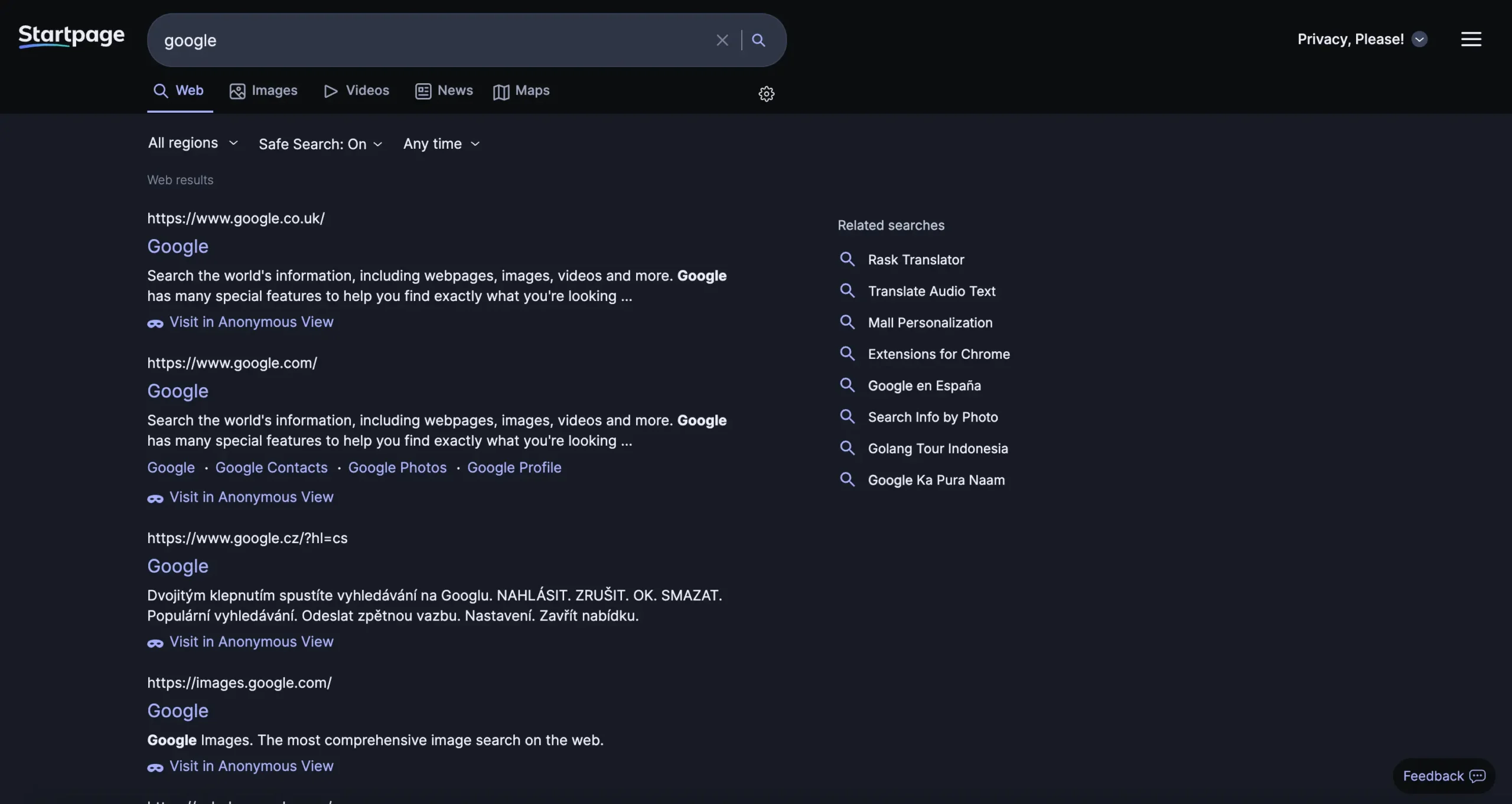Visit google.com in Anonymous View
The width and height of the screenshot is (1512, 804).
coord(252,497)
